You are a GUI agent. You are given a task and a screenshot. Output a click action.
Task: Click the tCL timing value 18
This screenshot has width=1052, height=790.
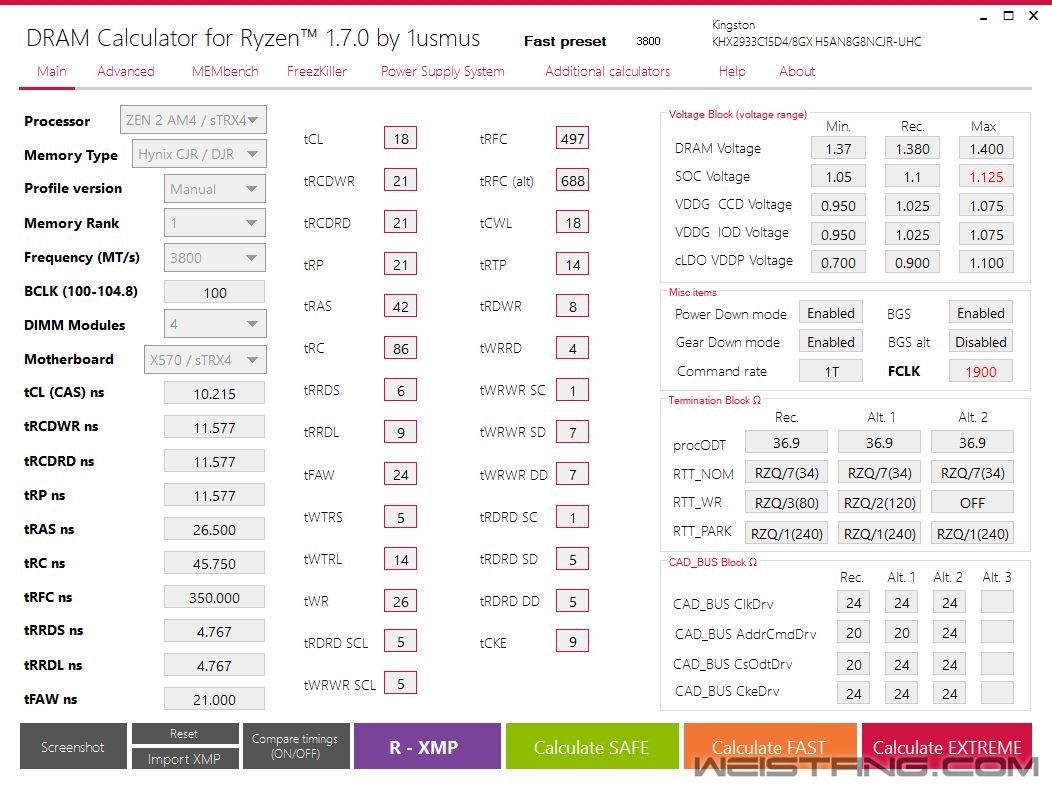click(401, 138)
